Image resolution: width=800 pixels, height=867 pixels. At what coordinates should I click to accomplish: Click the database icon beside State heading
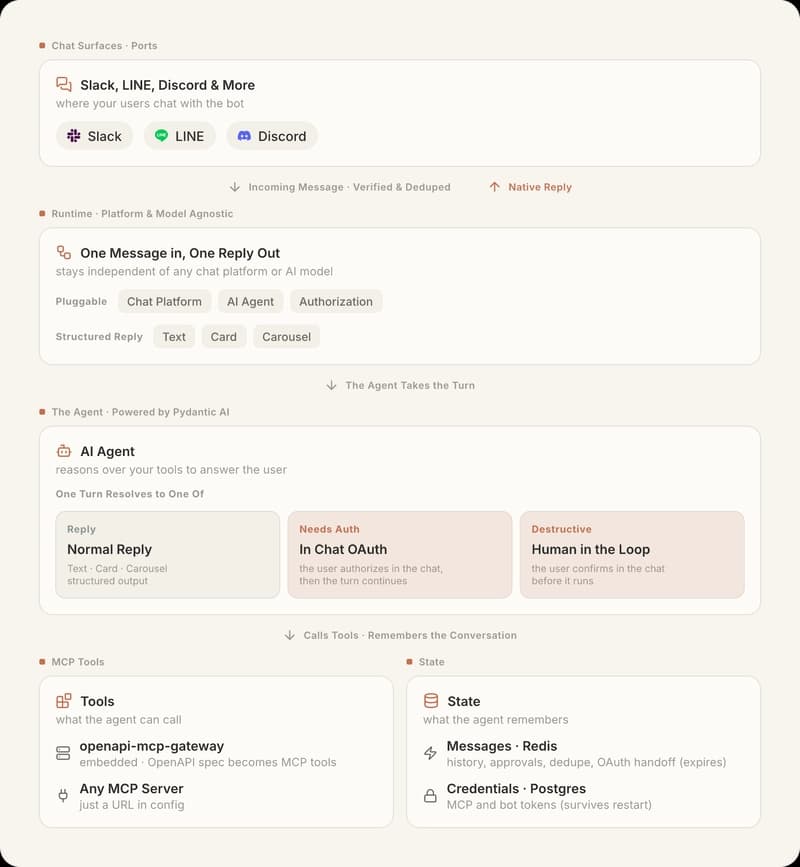coord(431,701)
